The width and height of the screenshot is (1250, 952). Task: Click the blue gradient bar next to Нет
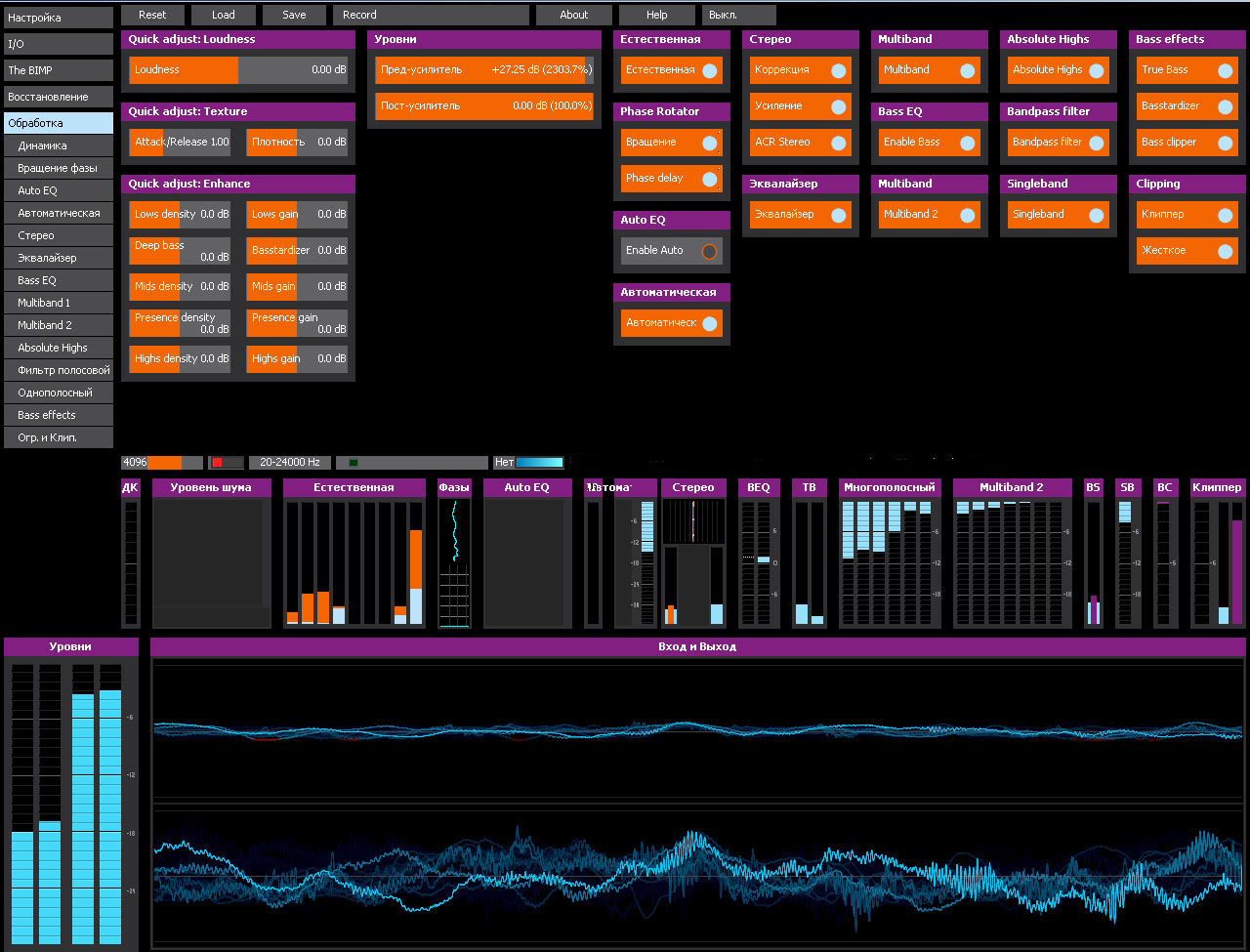click(539, 463)
